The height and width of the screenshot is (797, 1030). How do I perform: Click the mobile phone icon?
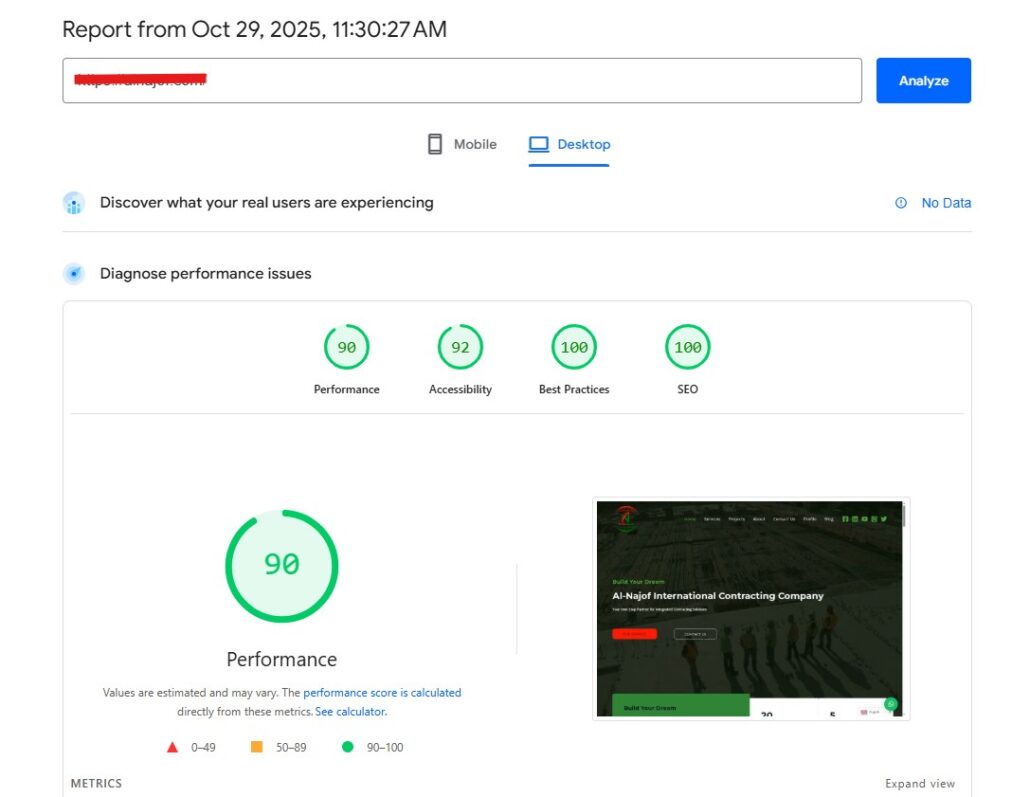tap(435, 144)
